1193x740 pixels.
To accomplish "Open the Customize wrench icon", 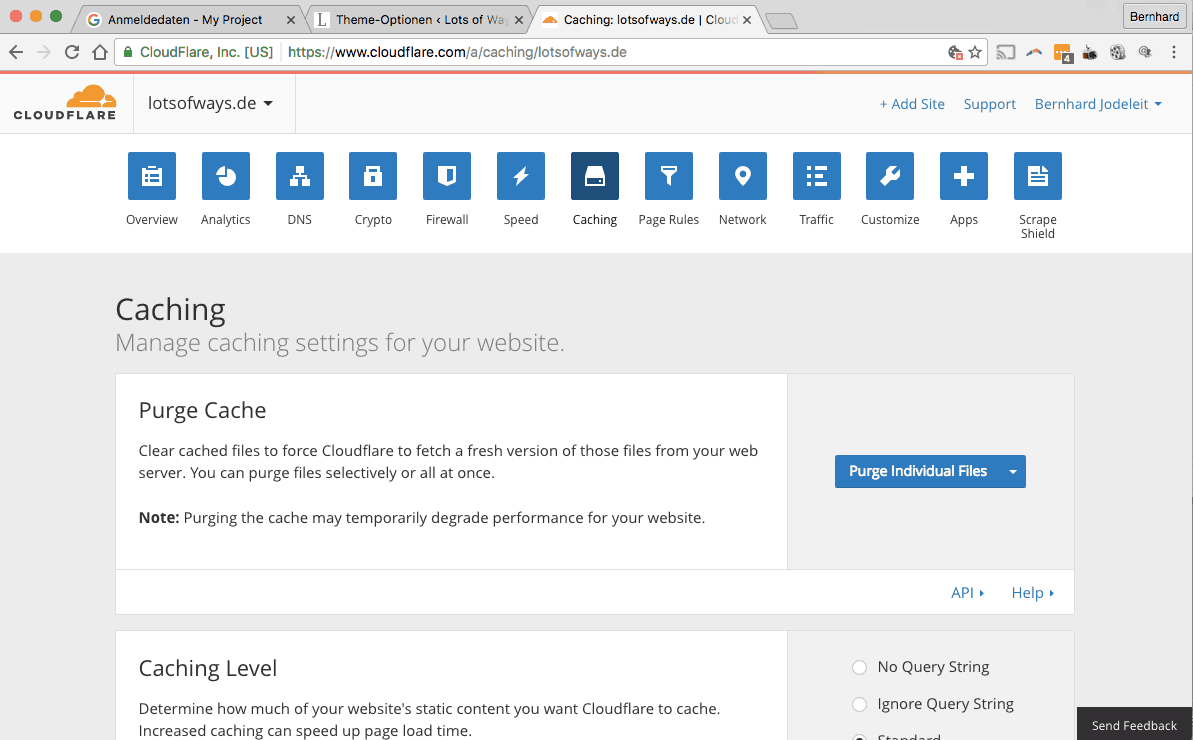I will coord(890,176).
